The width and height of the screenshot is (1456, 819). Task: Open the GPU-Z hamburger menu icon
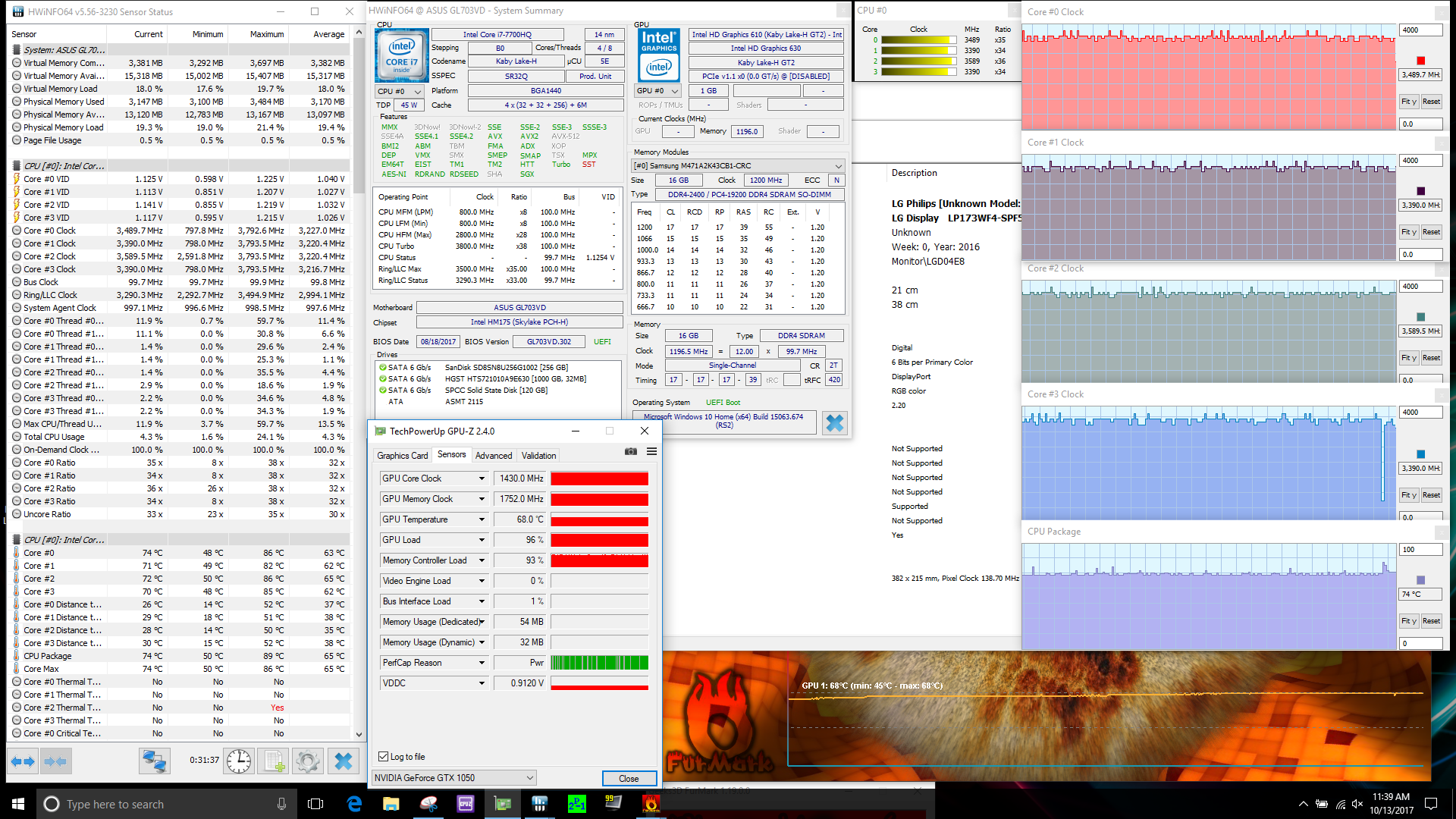point(651,451)
